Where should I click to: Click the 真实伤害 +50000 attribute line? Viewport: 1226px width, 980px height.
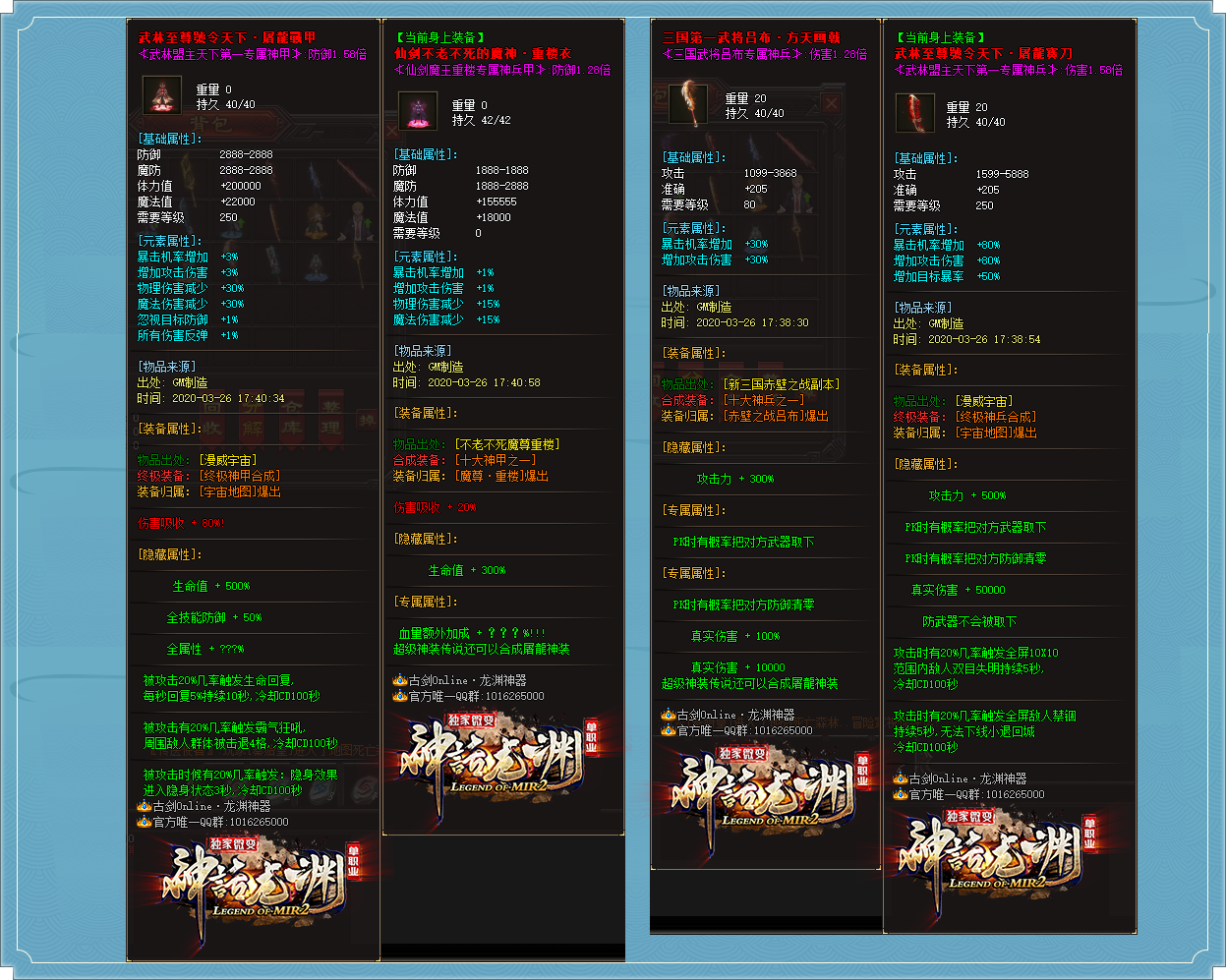[x=958, y=590]
